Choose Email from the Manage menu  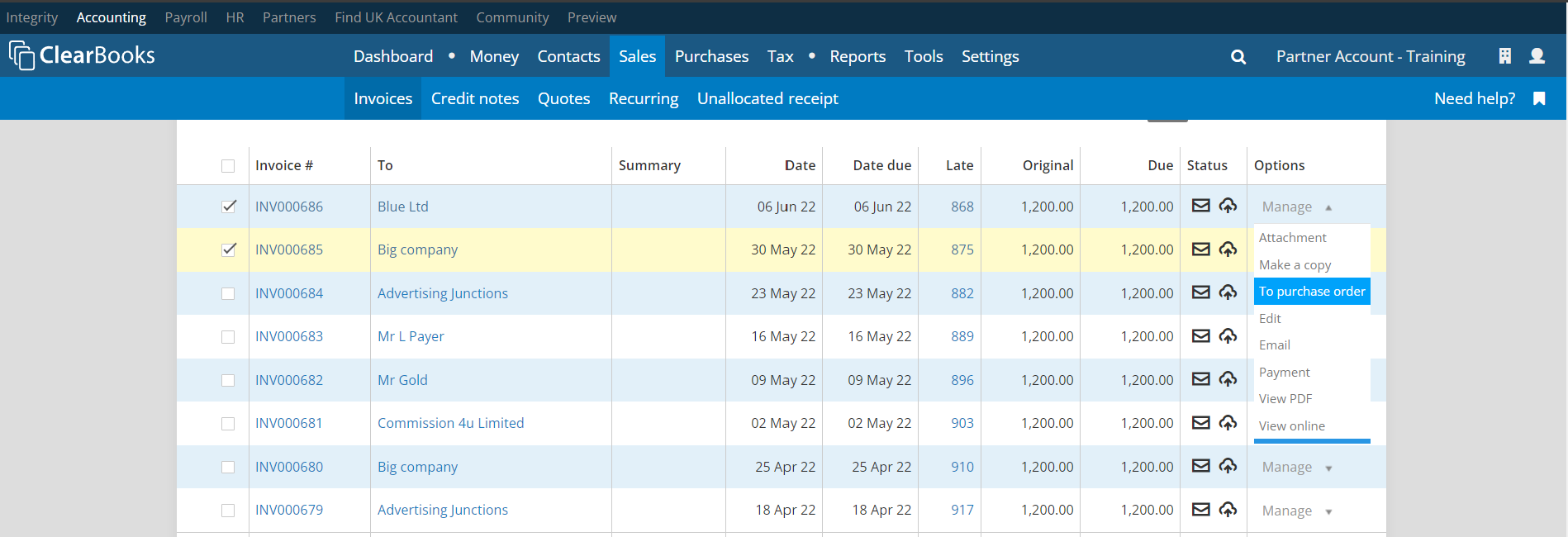click(1312, 345)
